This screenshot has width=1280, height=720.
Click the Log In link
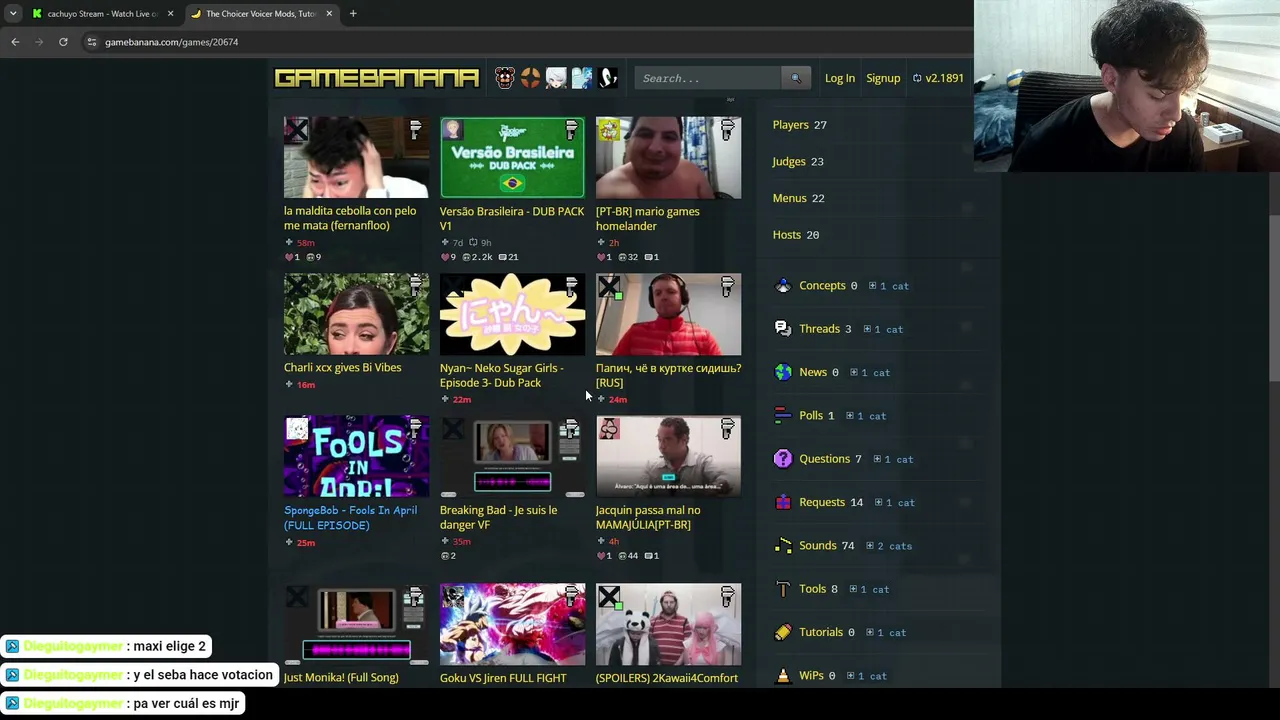(x=840, y=78)
